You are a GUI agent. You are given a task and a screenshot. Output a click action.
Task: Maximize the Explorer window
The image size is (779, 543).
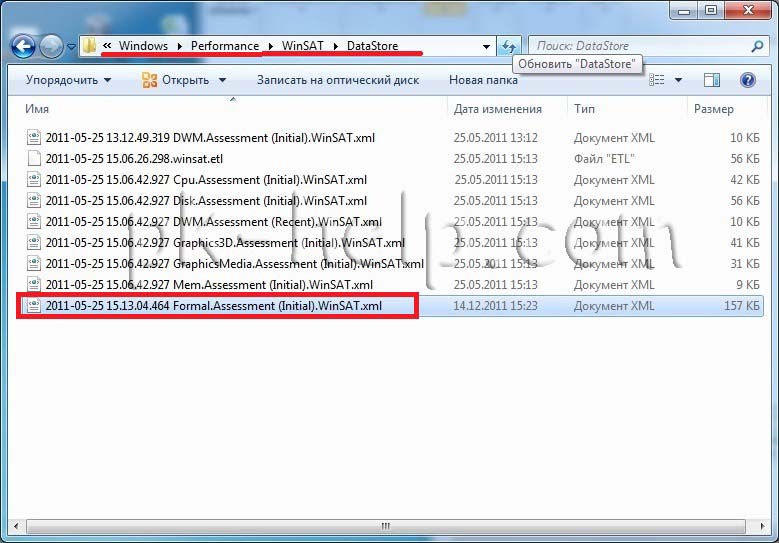point(711,10)
